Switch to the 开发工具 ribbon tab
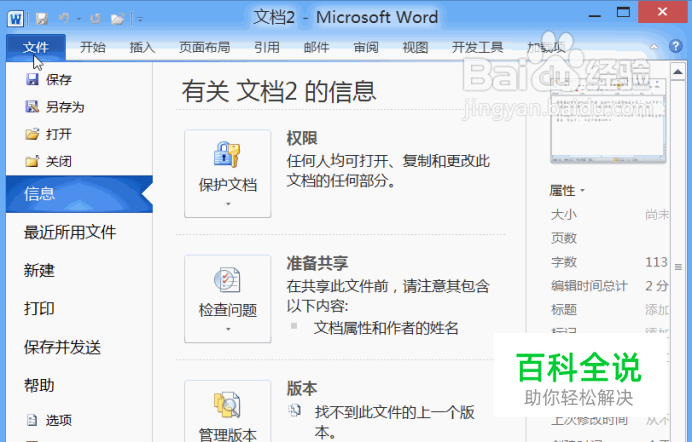Image resolution: width=692 pixels, height=442 pixels. [x=478, y=47]
